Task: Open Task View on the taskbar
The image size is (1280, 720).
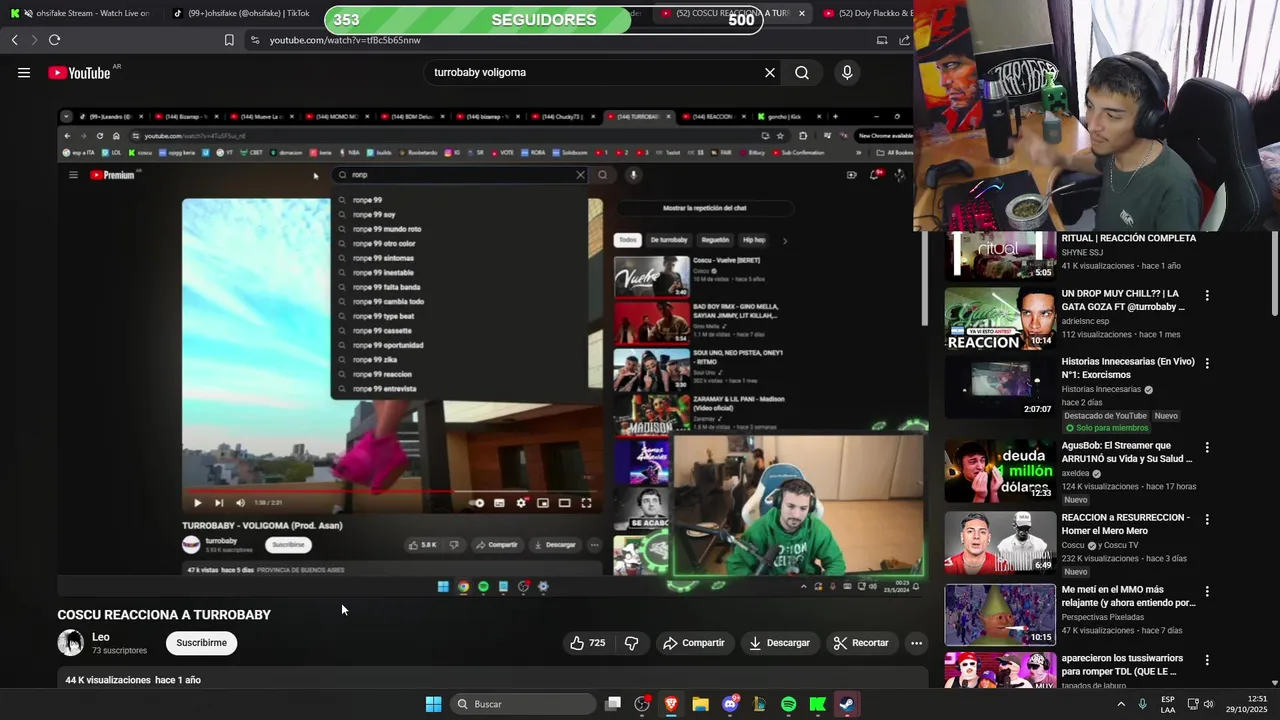Action: pos(613,704)
